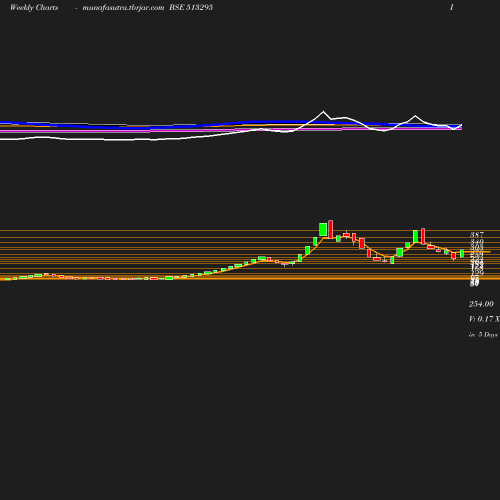
Task: Click the highest white indicator line peak
Action: point(323,112)
